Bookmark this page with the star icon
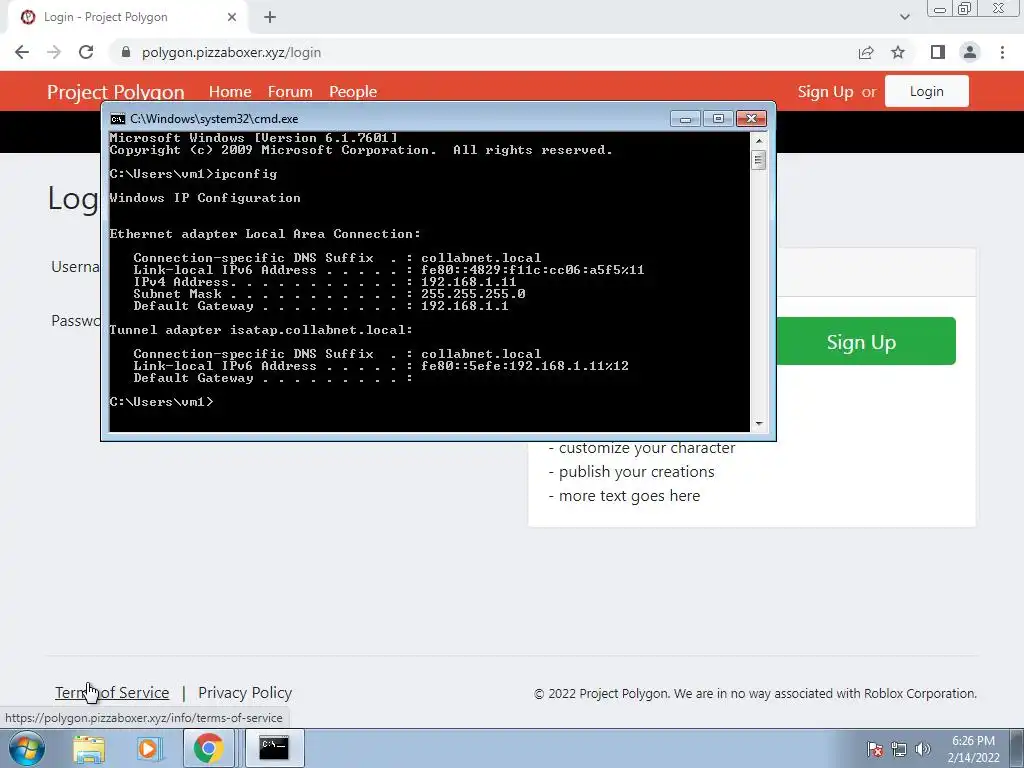Image resolution: width=1024 pixels, height=768 pixels. click(x=898, y=52)
